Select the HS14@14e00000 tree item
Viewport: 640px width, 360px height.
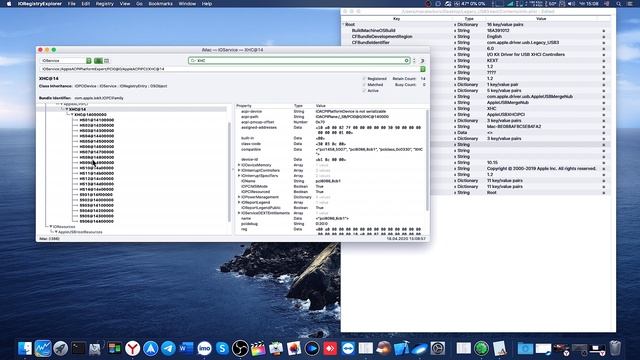click(97, 189)
